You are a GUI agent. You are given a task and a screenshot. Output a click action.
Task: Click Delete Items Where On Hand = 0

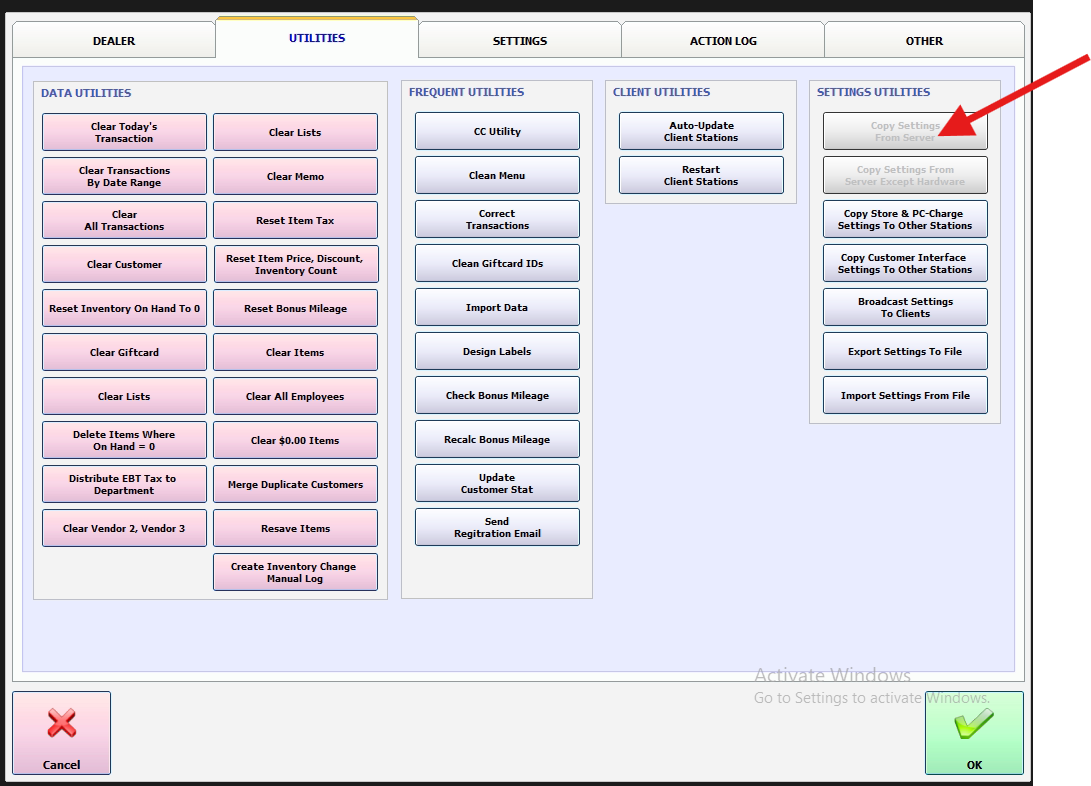(x=125, y=440)
